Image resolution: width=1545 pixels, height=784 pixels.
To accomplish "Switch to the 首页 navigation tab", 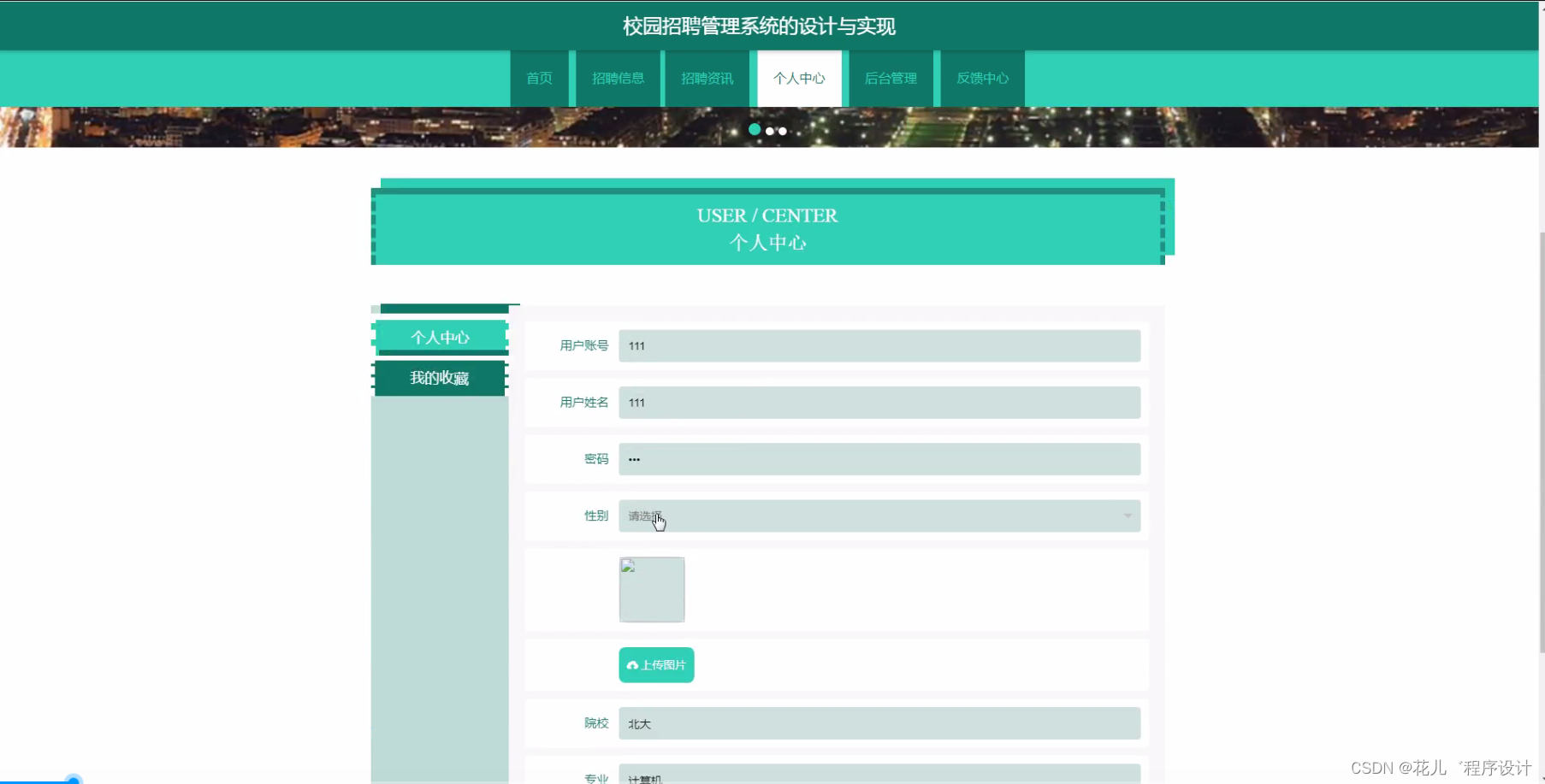I will tap(539, 78).
